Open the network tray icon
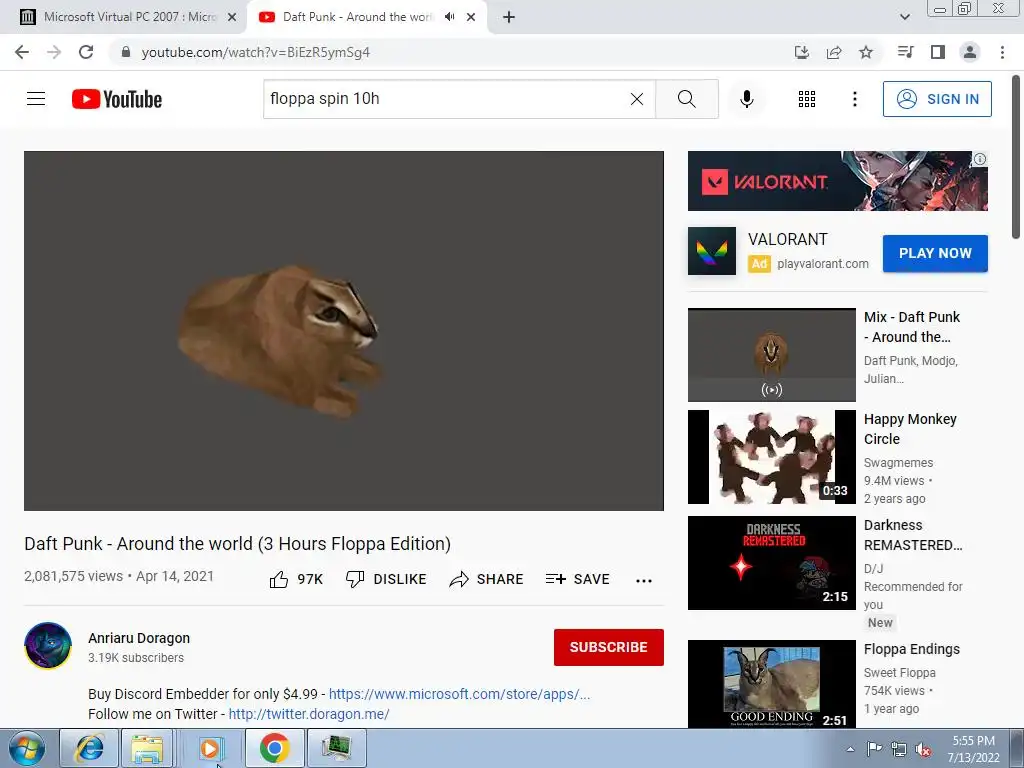The width and height of the screenshot is (1024, 768). (899, 749)
